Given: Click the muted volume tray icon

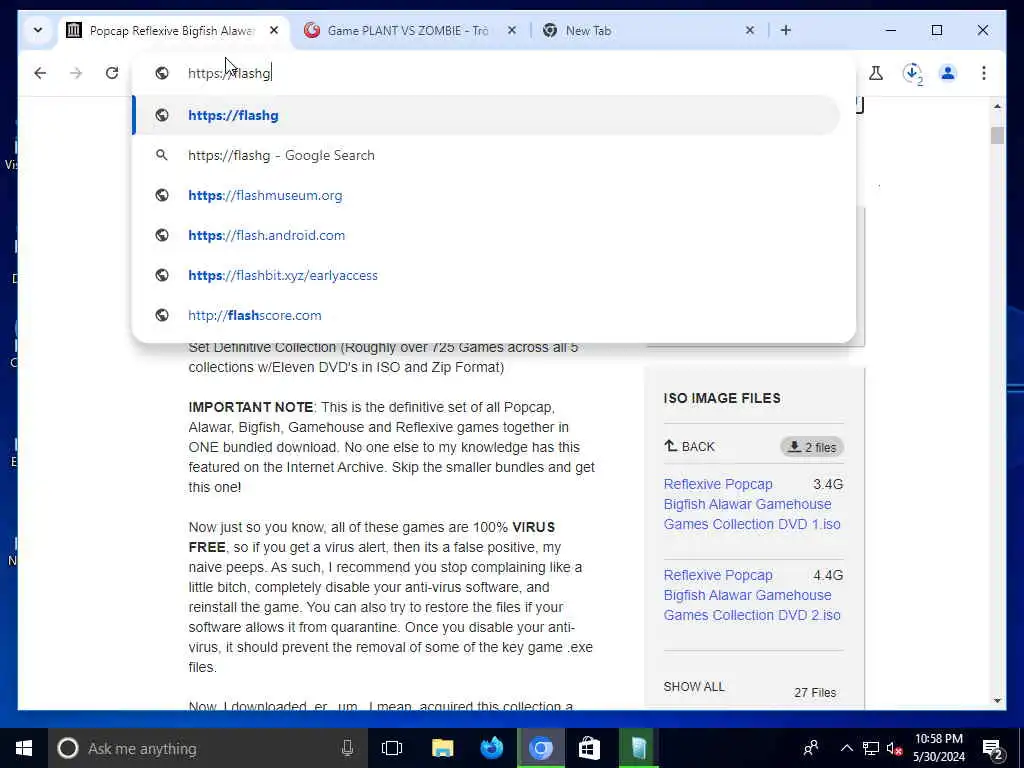Looking at the screenshot, I should coord(895,748).
